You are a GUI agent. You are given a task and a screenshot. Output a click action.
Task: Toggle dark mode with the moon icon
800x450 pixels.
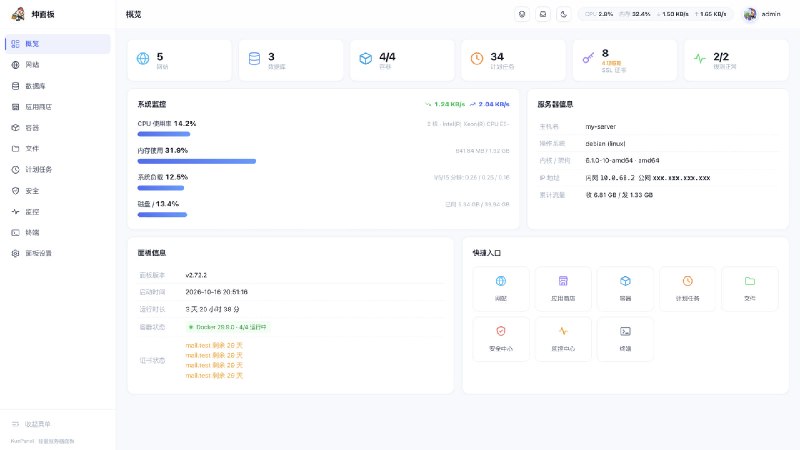[563, 14]
